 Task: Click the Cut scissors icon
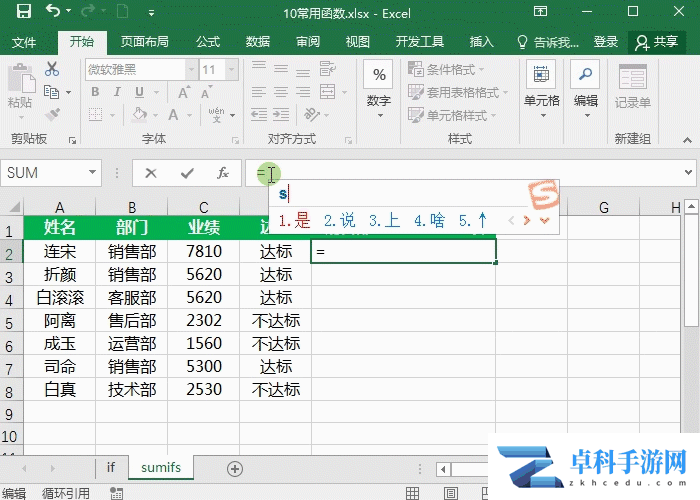click(x=52, y=69)
